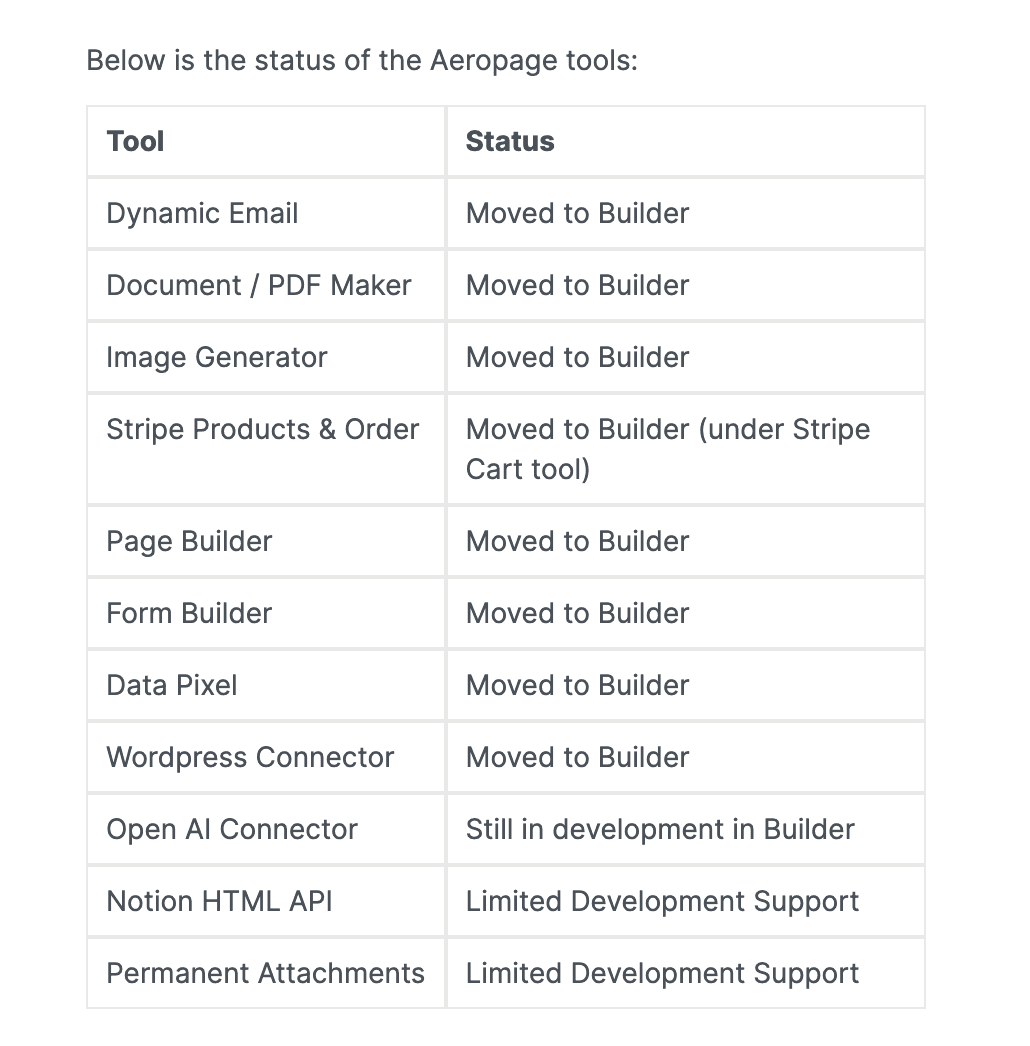This screenshot has height=1046, width=1030.
Task: Click the "Notion HTML API" cell
Action: pyautogui.click(x=220, y=902)
